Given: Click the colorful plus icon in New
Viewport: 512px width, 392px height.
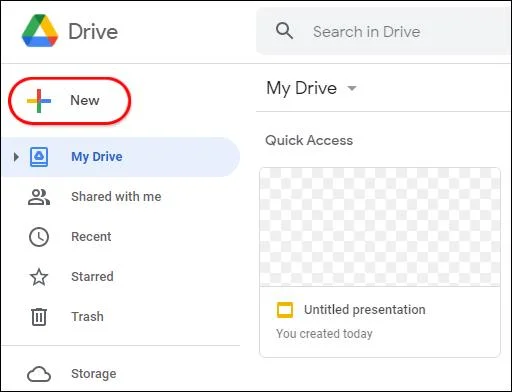Looking at the screenshot, I should [x=39, y=101].
